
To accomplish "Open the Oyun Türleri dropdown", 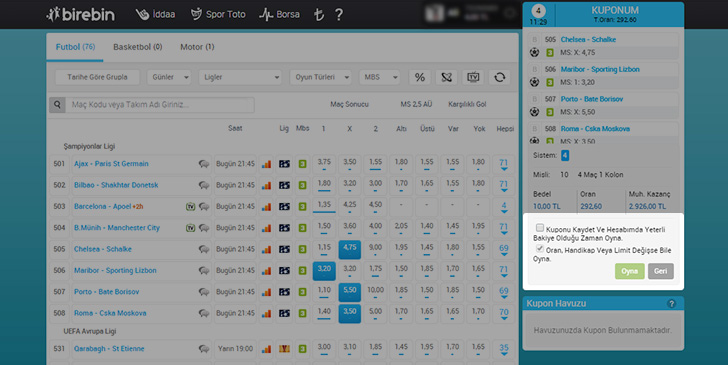I will (320, 77).
